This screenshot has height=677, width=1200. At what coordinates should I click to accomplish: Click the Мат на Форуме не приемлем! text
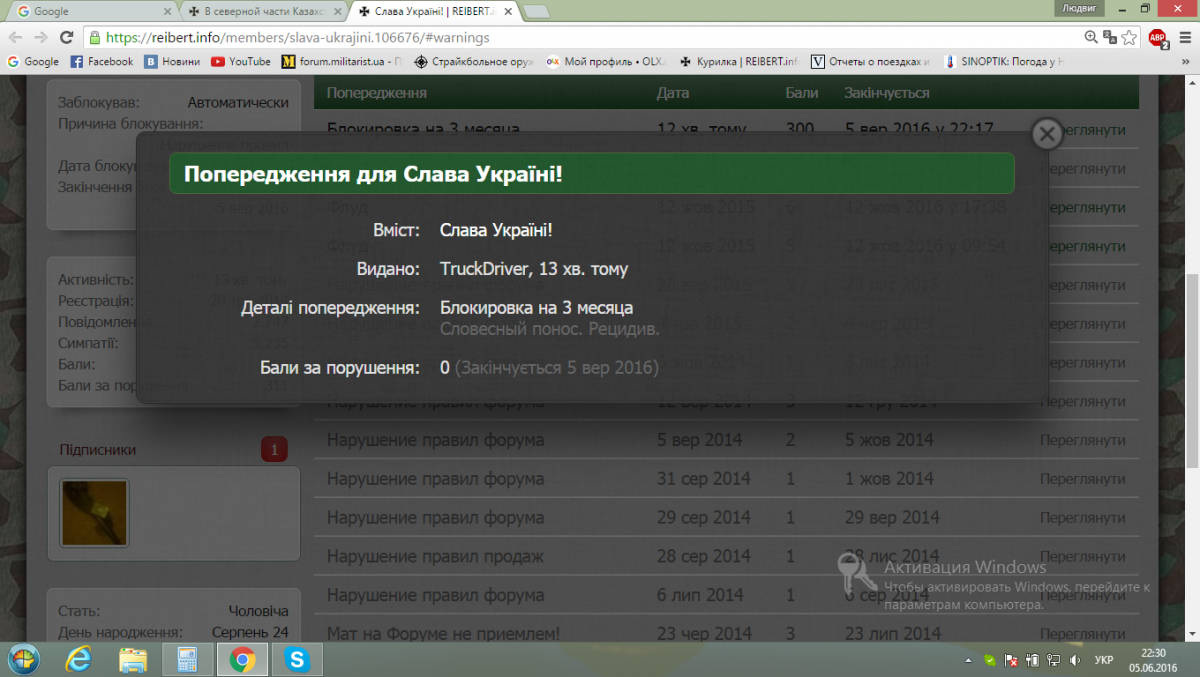(x=444, y=634)
